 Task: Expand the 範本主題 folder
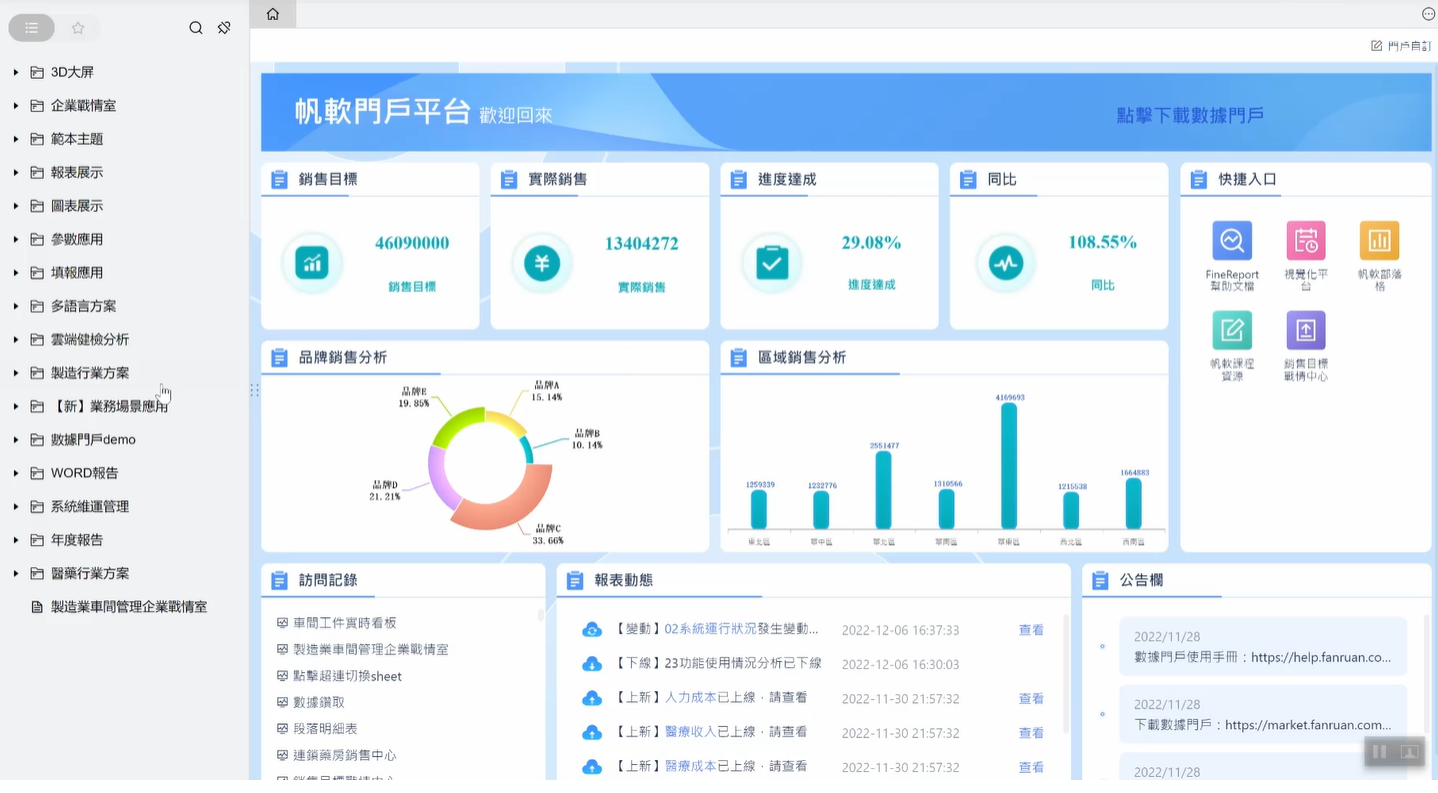pos(16,139)
